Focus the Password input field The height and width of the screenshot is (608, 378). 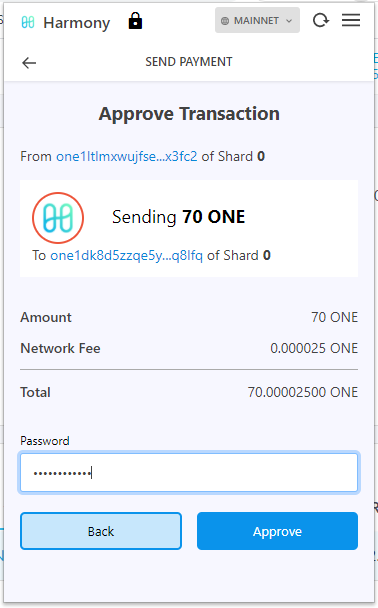pyautogui.click(x=189, y=473)
